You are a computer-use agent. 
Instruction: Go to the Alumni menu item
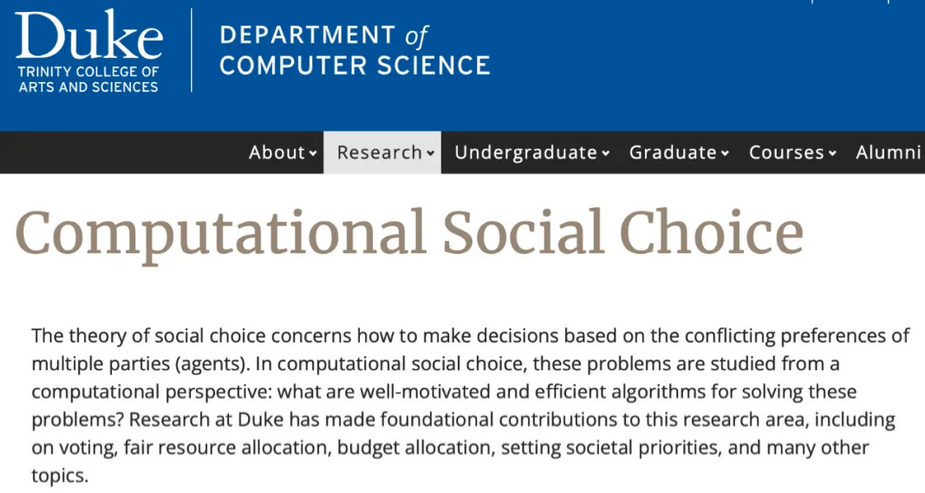click(x=888, y=152)
